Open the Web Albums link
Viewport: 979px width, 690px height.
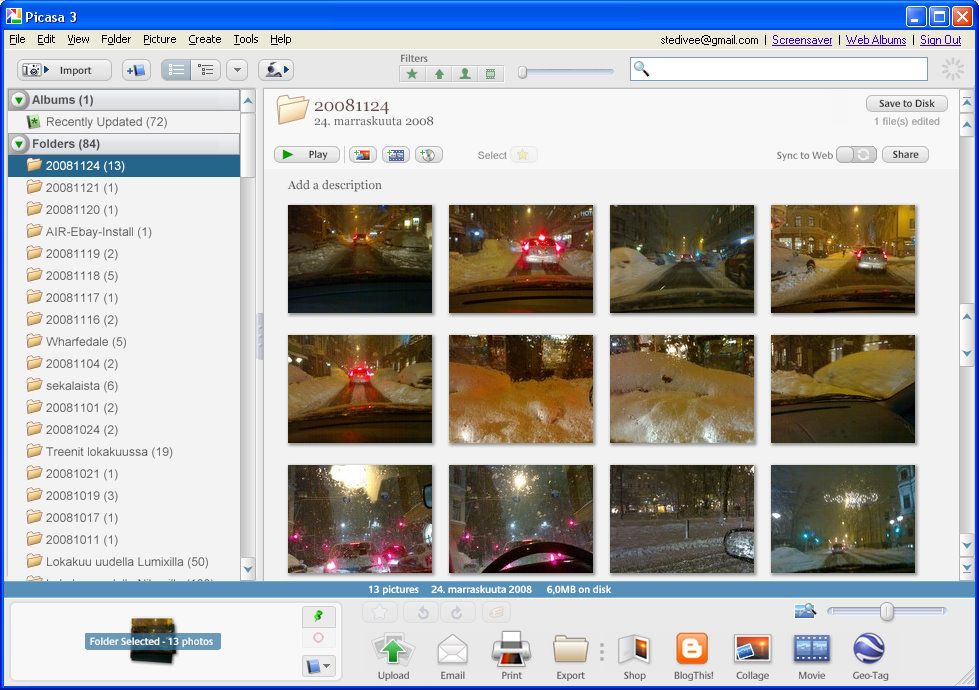click(875, 40)
